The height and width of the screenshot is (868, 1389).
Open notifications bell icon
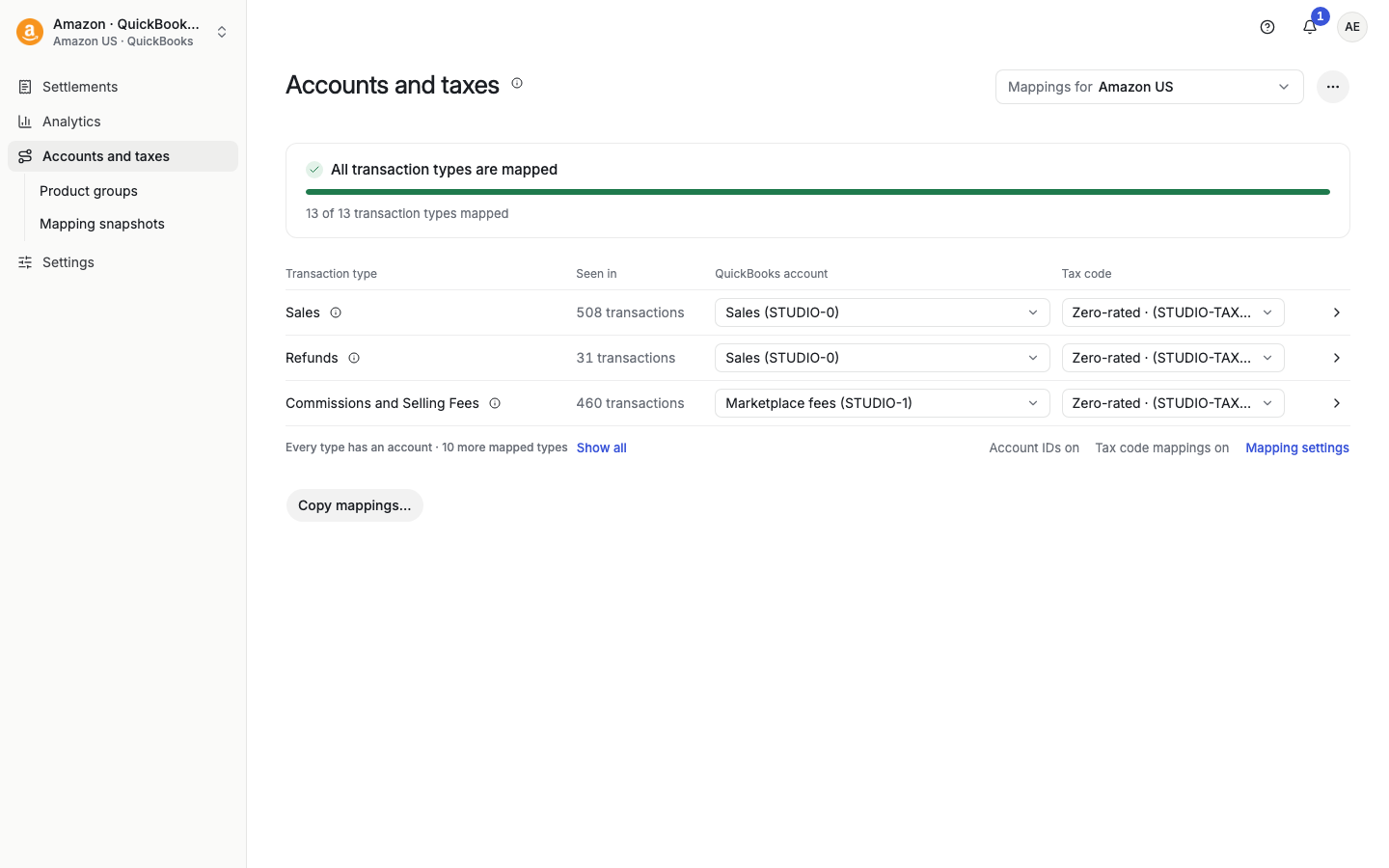(1310, 27)
